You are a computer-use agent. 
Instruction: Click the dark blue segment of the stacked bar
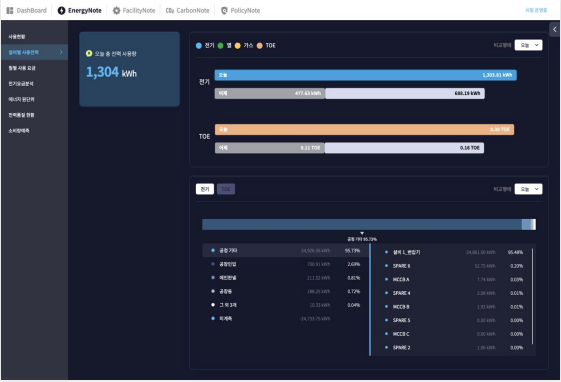coord(362,224)
